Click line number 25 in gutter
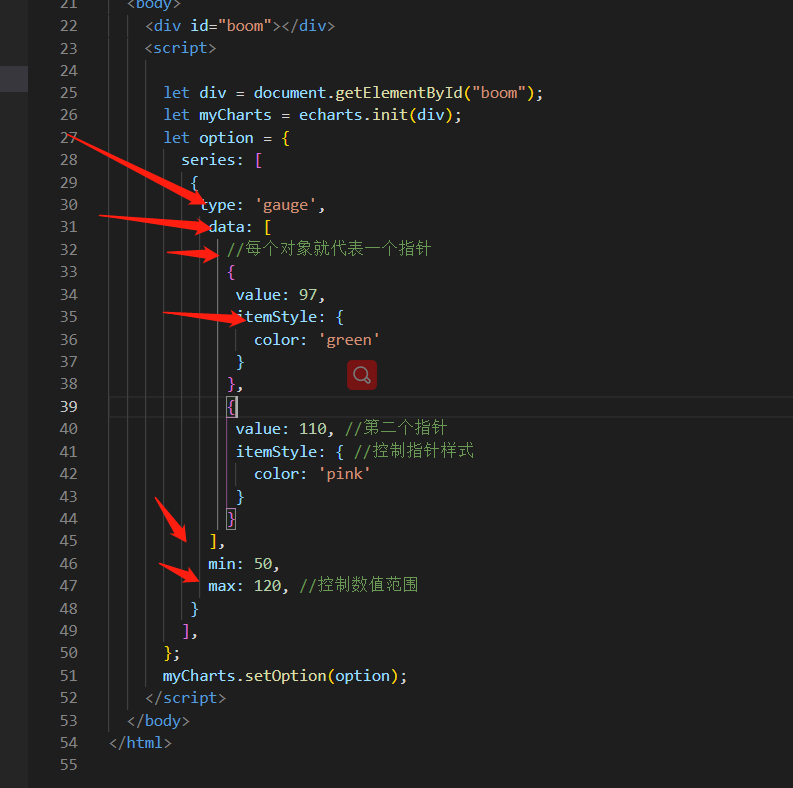Image resolution: width=793 pixels, height=788 pixels. 69,93
